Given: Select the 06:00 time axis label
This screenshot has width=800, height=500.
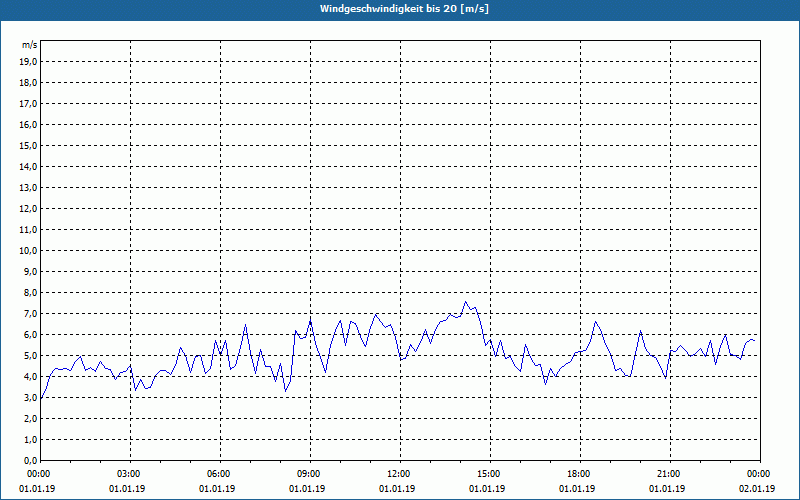Looking at the screenshot, I should [x=220, y=474].
